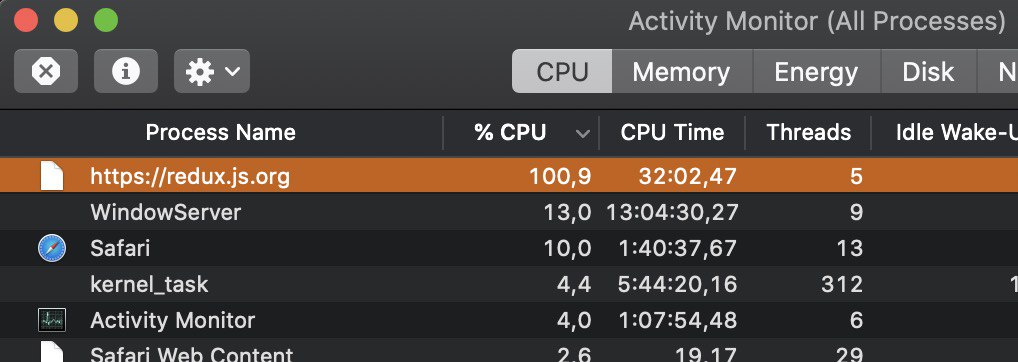Open the gear actions dropdown menu
Viewport: 1018px width, 362px height.
(x=212, y=71)
